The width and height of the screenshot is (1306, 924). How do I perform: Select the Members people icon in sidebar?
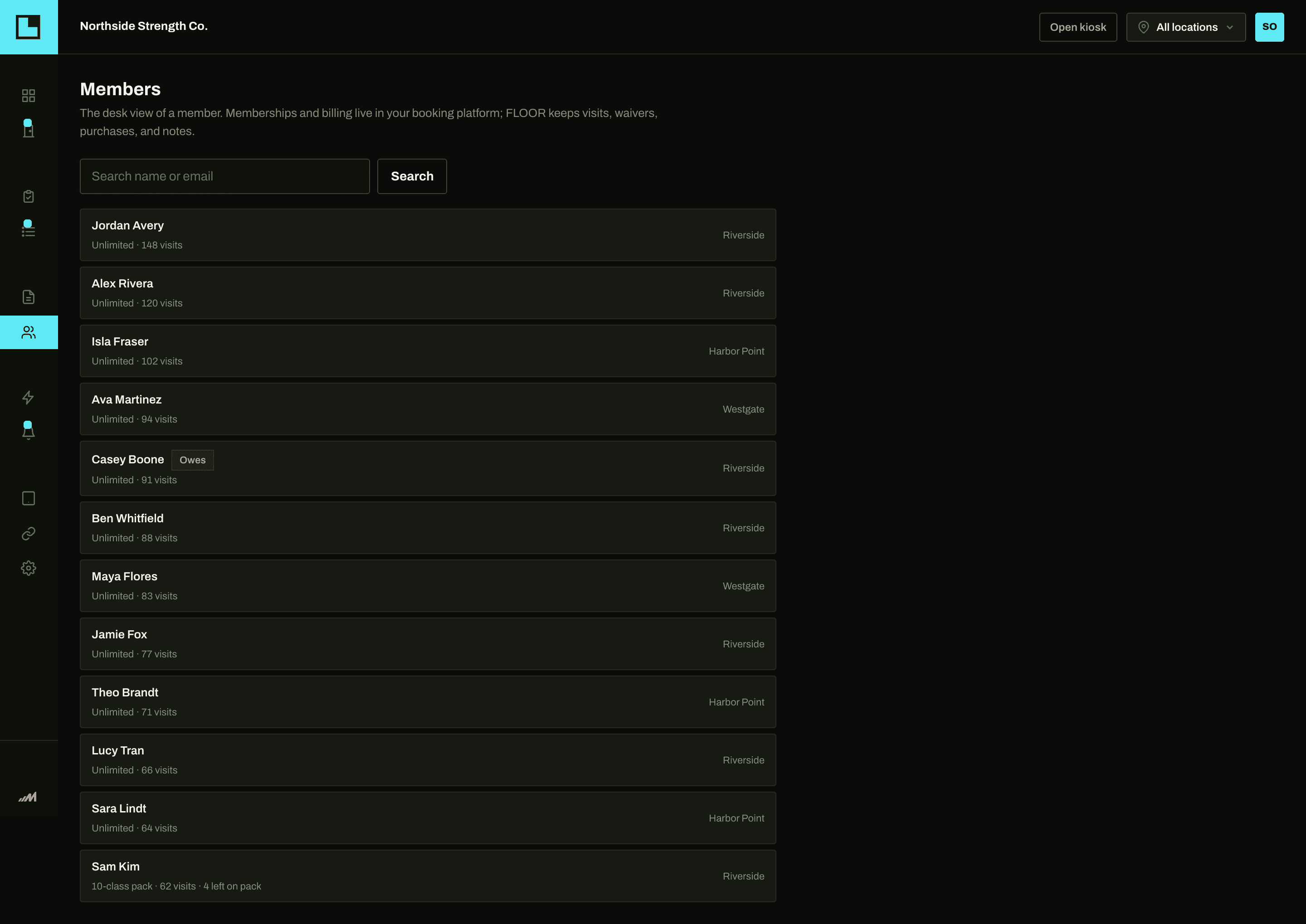[x=29, y=332]
